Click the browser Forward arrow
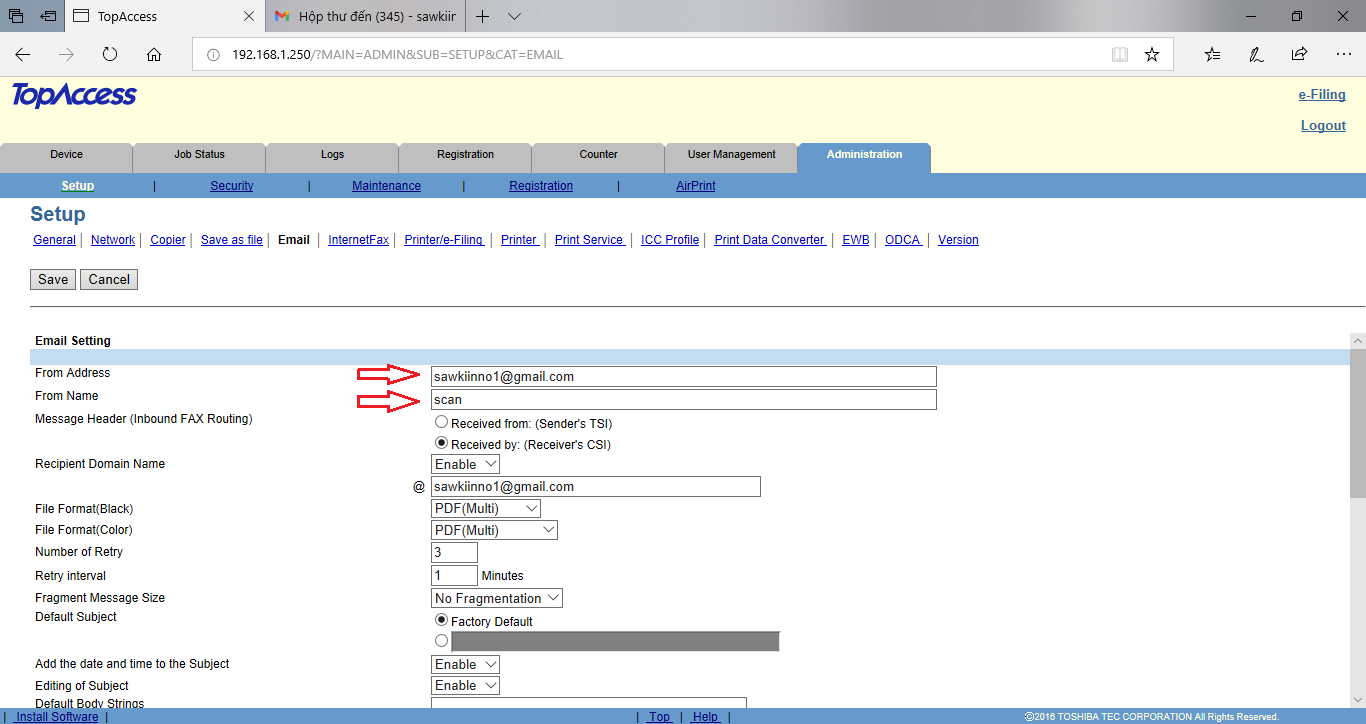This screenshot has height=724, width=1366. pyautogui.click(x=66, y=54)
